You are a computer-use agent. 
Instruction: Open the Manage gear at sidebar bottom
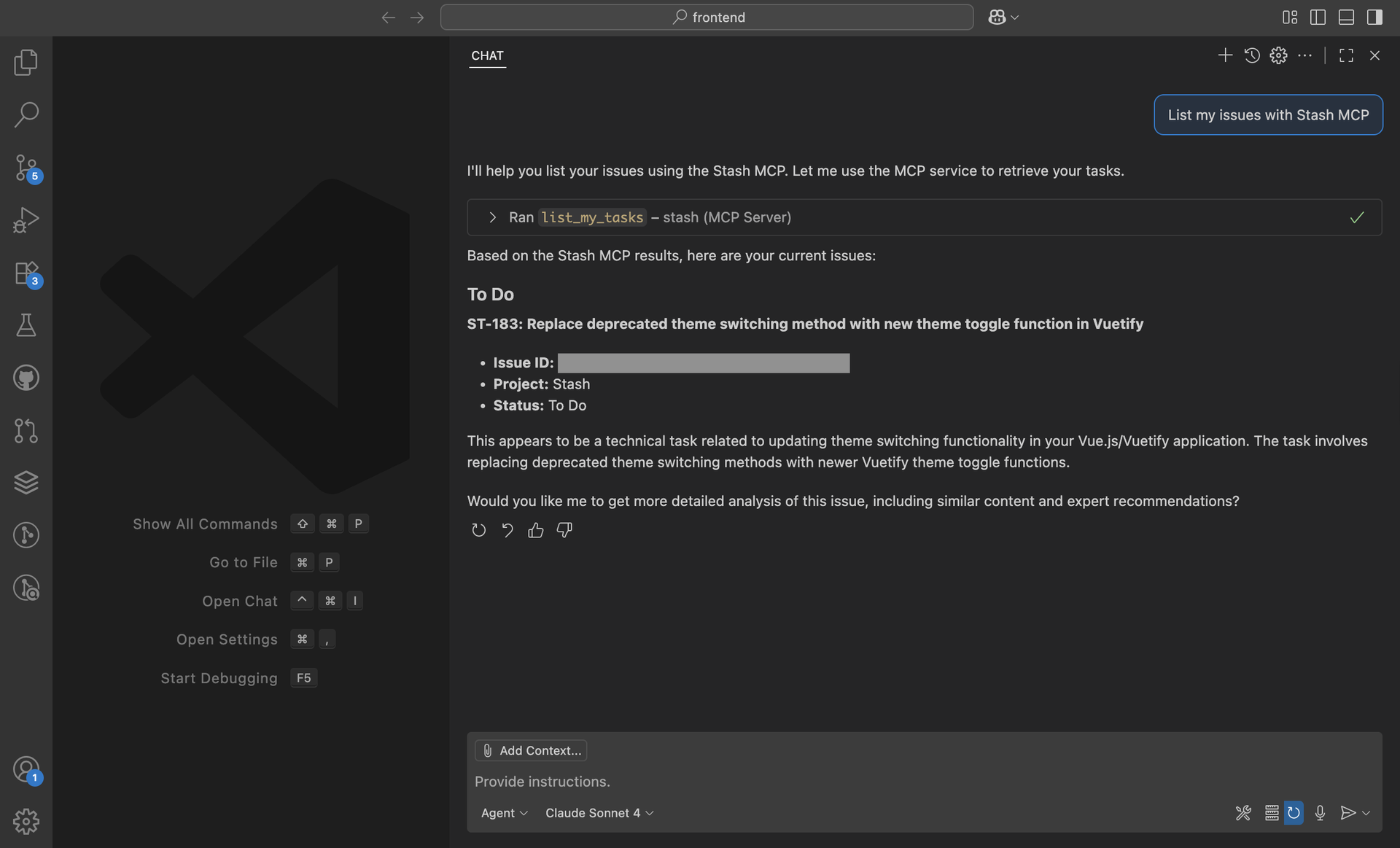click(x=26, y=822)
